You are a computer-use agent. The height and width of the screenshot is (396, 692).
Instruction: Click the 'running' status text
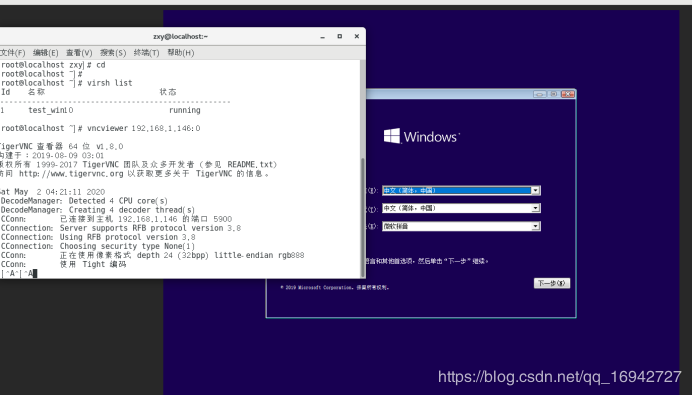(184, 110)
